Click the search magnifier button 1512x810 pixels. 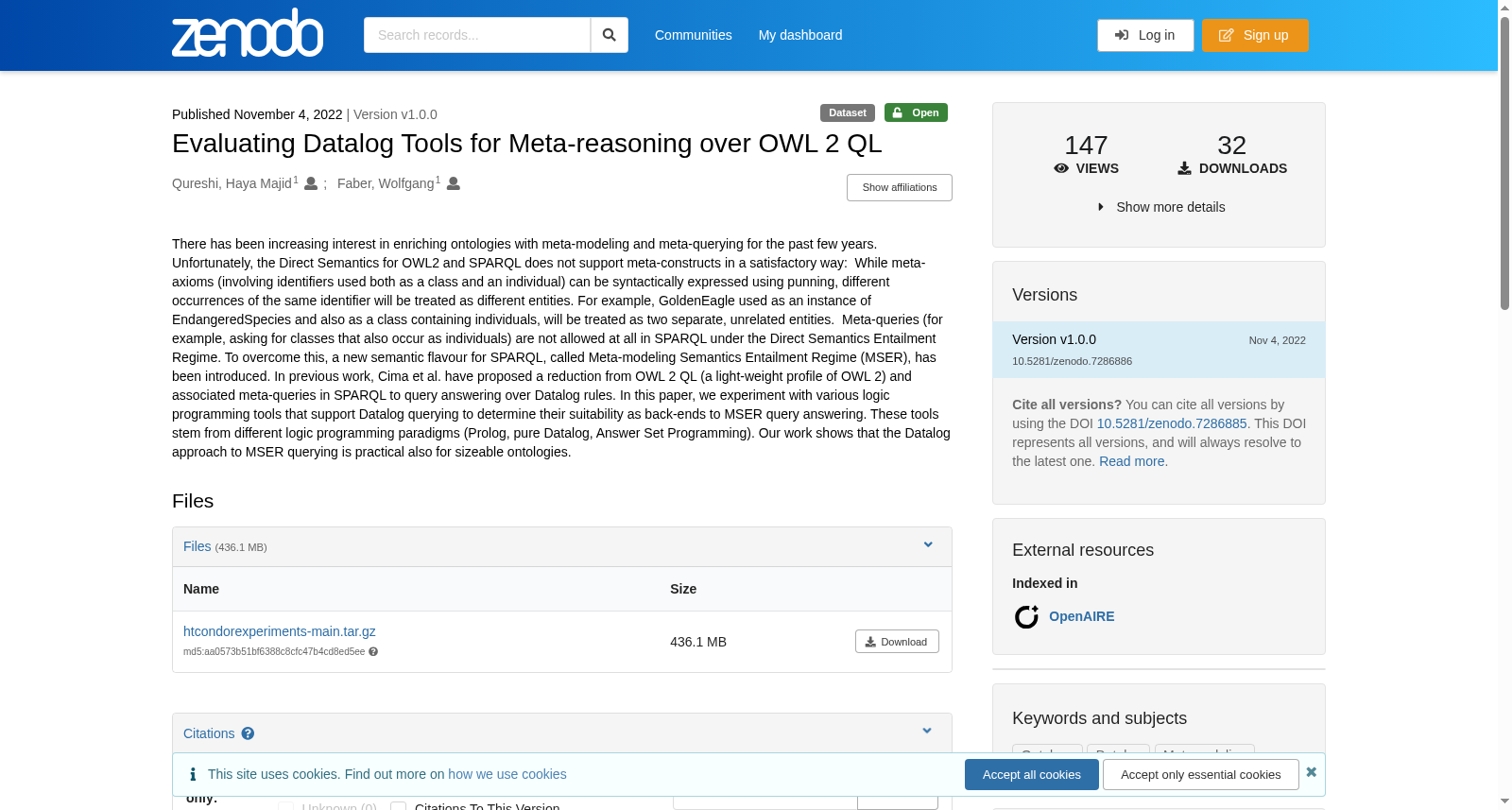point(610,35)
